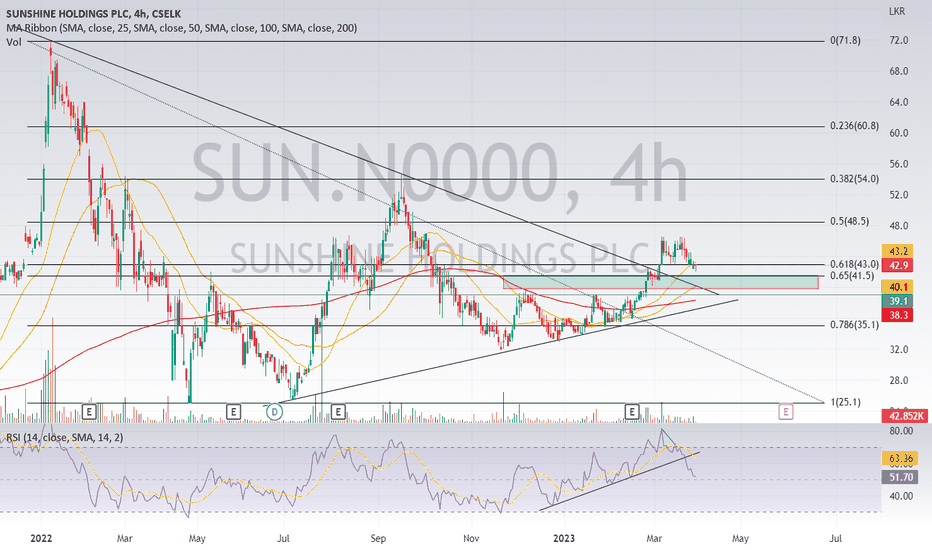Viewport: 932px width, 550px height.
Task: Select the RSI (14, close, SMA, 14, 2) legend
Action: [65, 438]
